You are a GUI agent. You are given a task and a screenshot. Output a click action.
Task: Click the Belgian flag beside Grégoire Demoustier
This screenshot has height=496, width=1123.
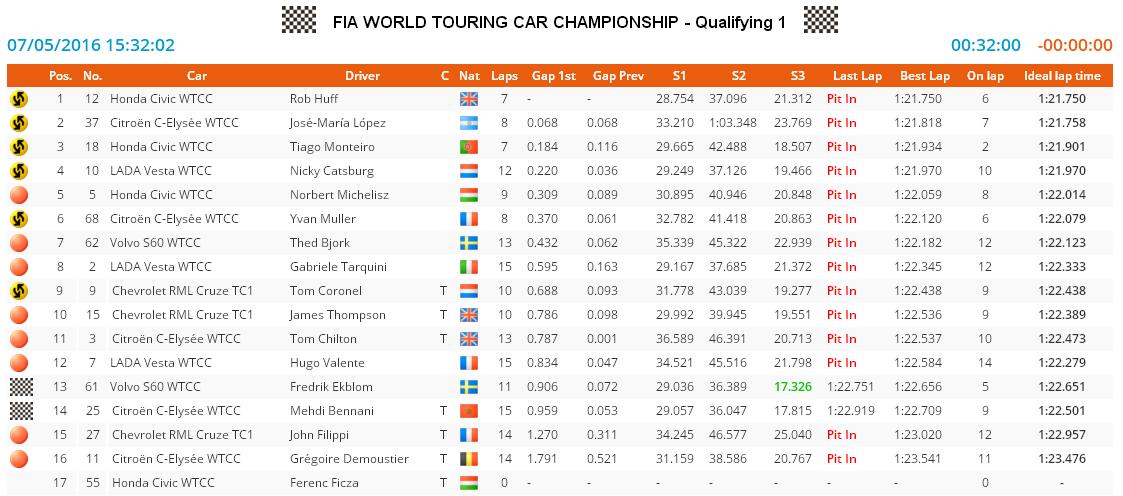click(469, 459)
